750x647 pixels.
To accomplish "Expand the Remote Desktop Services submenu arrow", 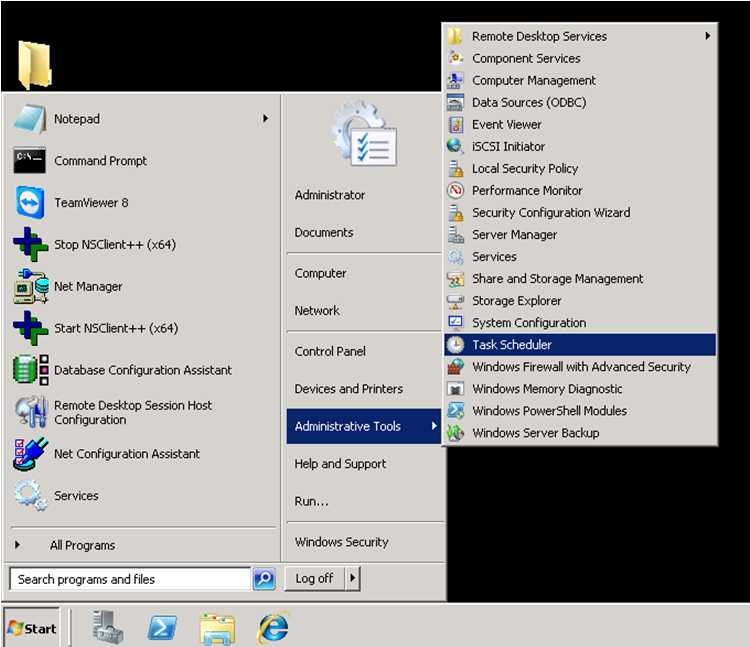I will click(x=707, y=36).
